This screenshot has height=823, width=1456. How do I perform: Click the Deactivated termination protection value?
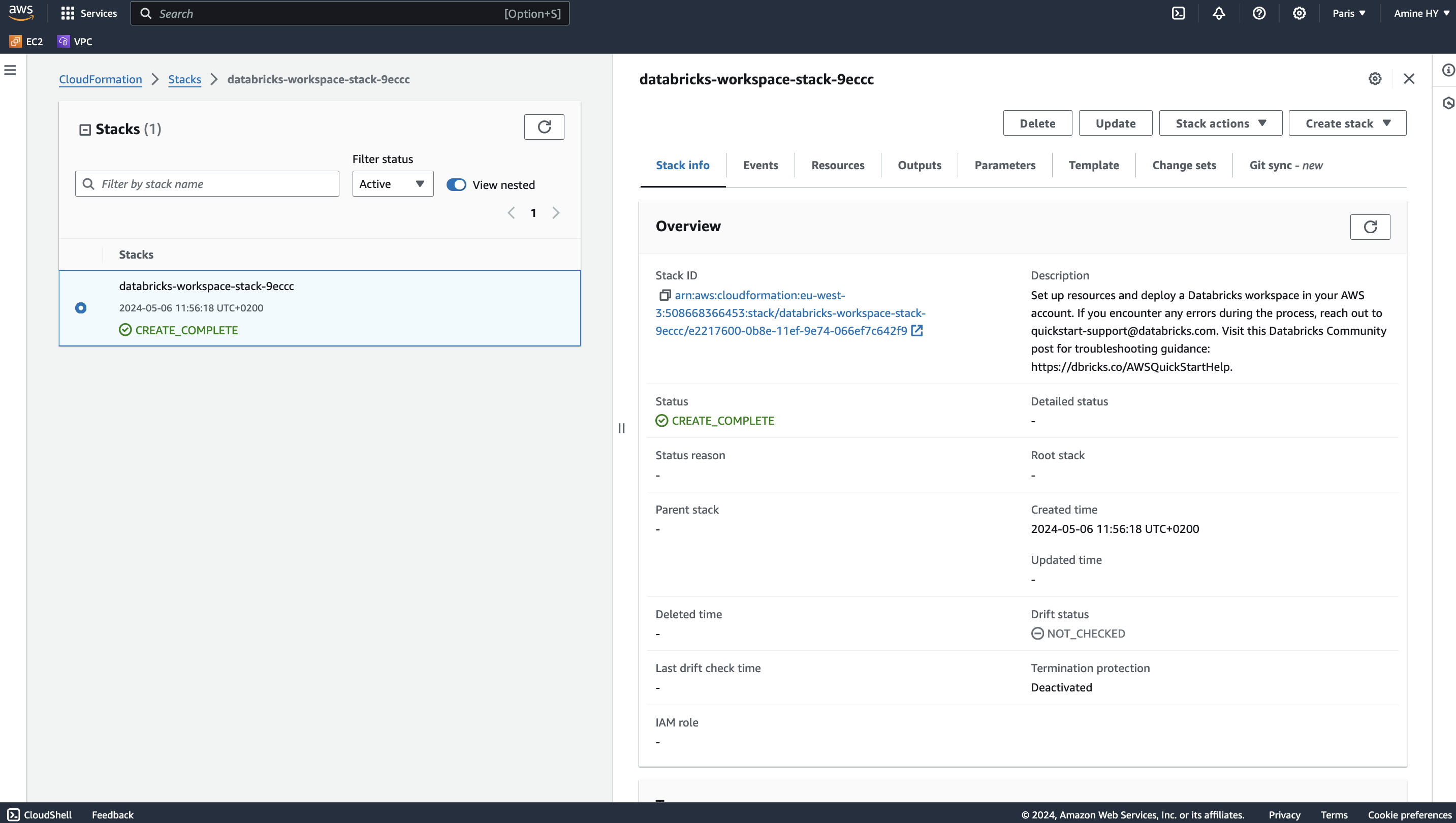(x=1061, y=687)
